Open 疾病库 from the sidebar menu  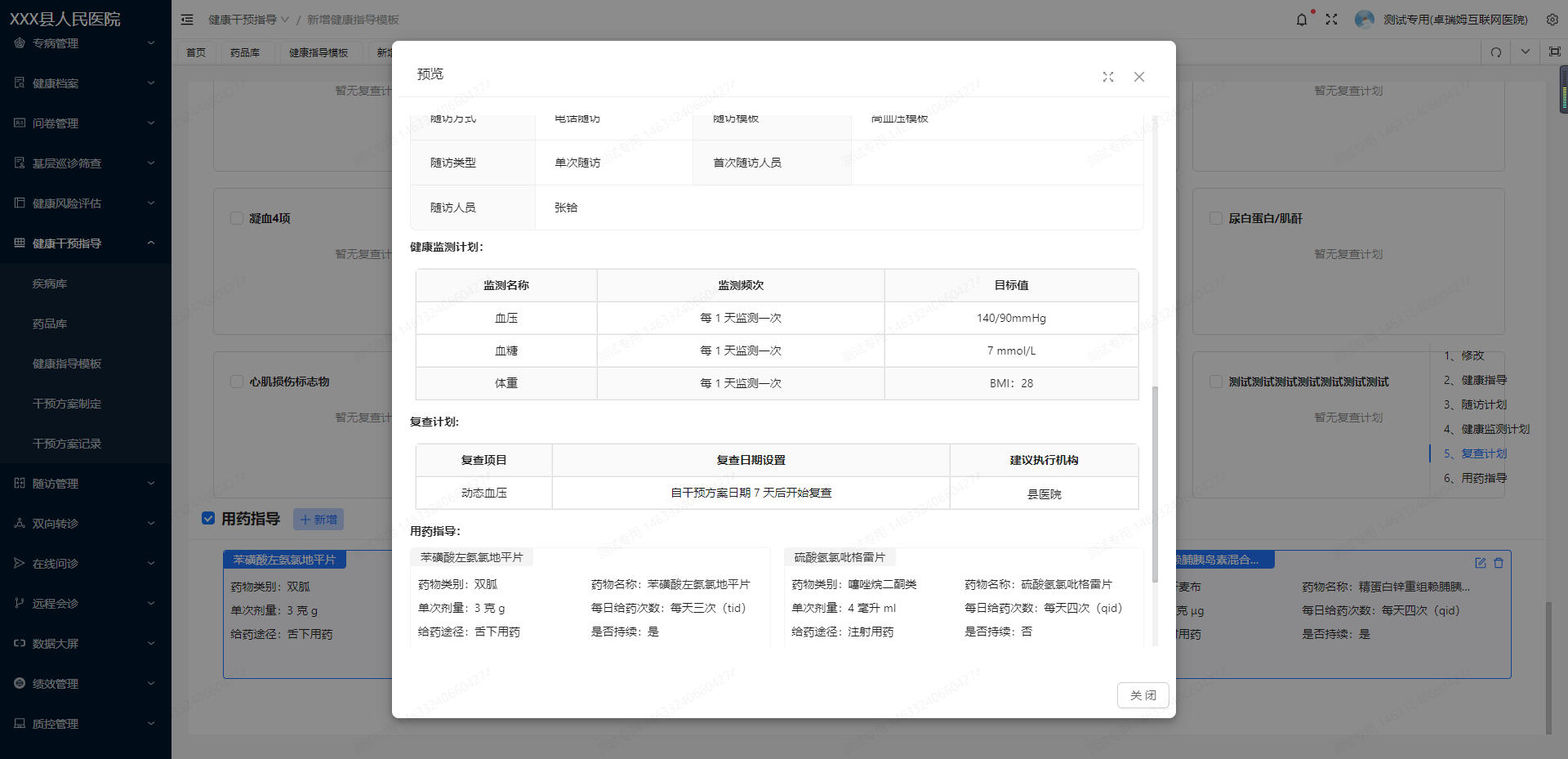click(x=49, y=283)
